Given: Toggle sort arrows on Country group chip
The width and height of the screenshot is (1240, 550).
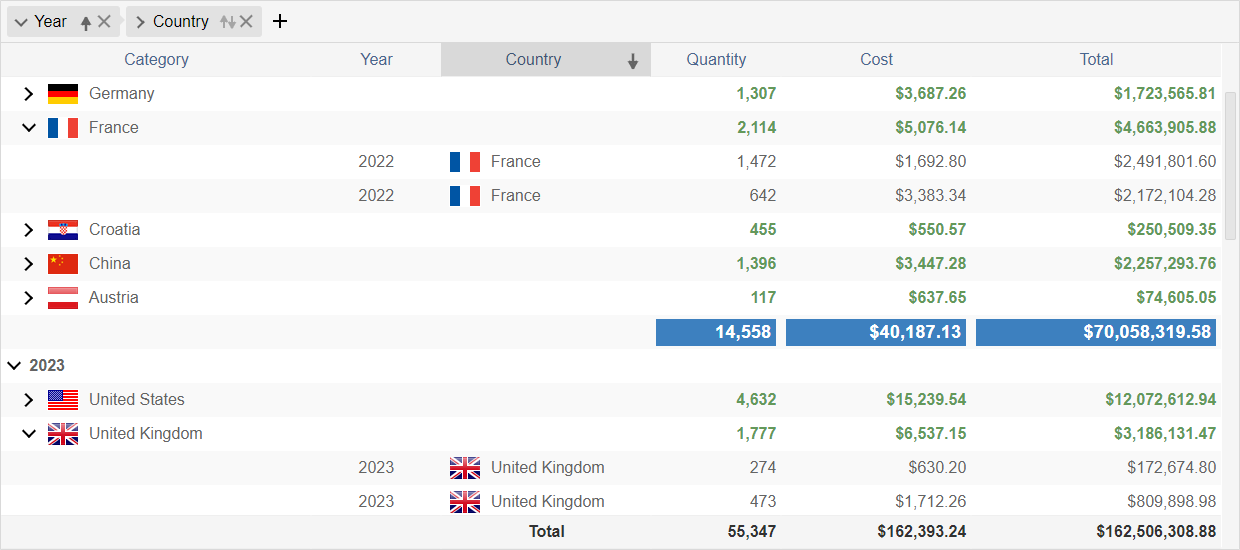Looking at the screenshot, I should (x=228, y=22).
